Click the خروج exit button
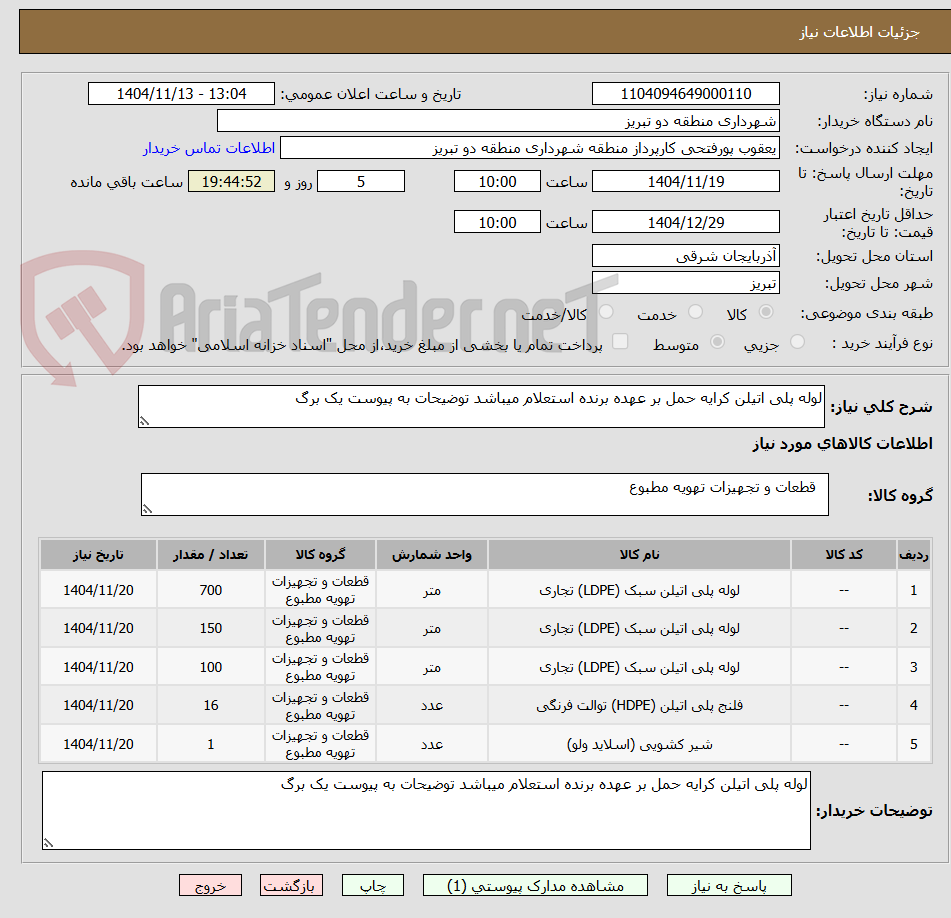This screenshot has height=918, width=951. pos(210,885)
